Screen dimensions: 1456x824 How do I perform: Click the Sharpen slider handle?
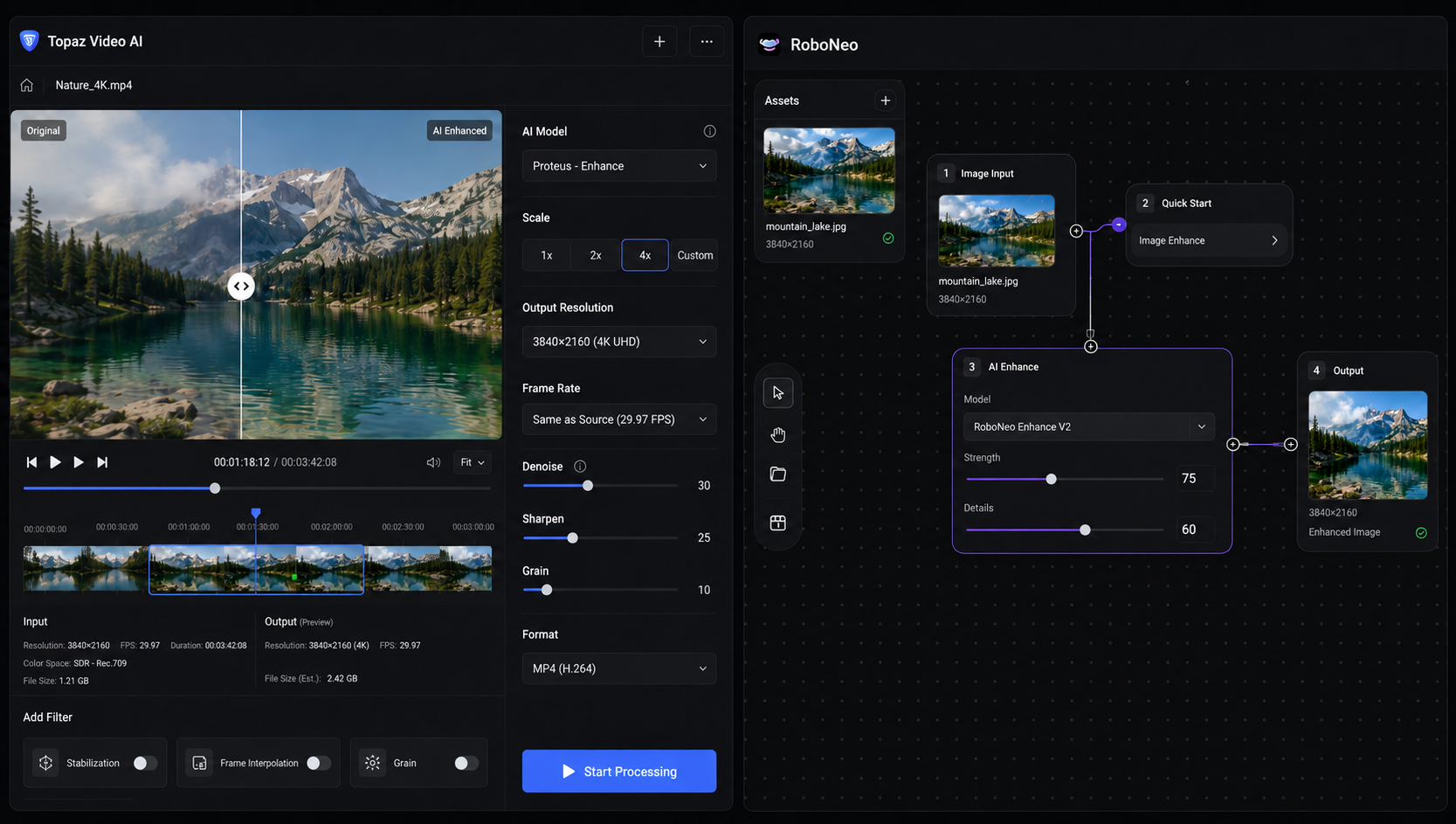pyautogui.click(x=573, y=538)
